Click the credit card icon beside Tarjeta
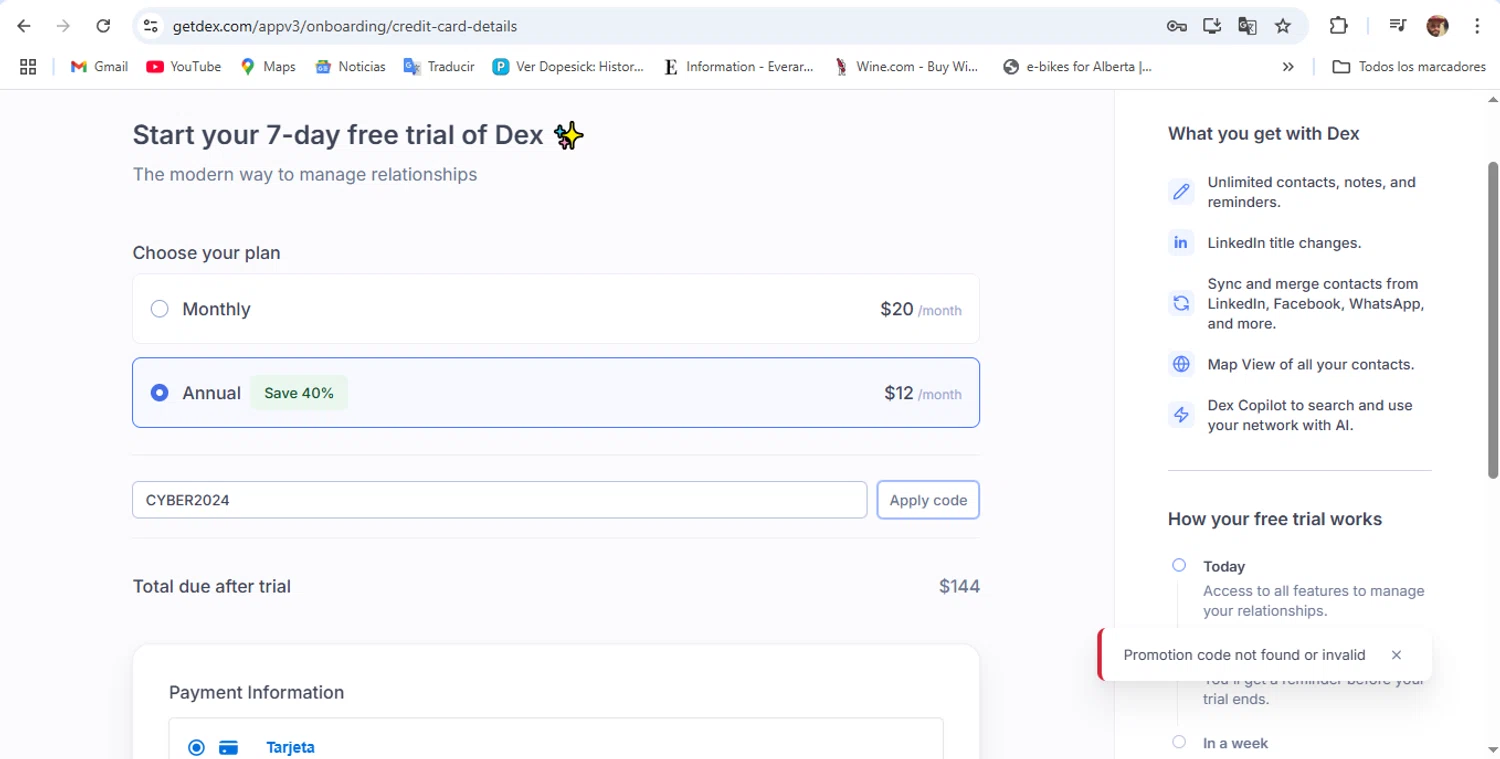Viewport: 1500px width, 759px height. click(228, 747)
